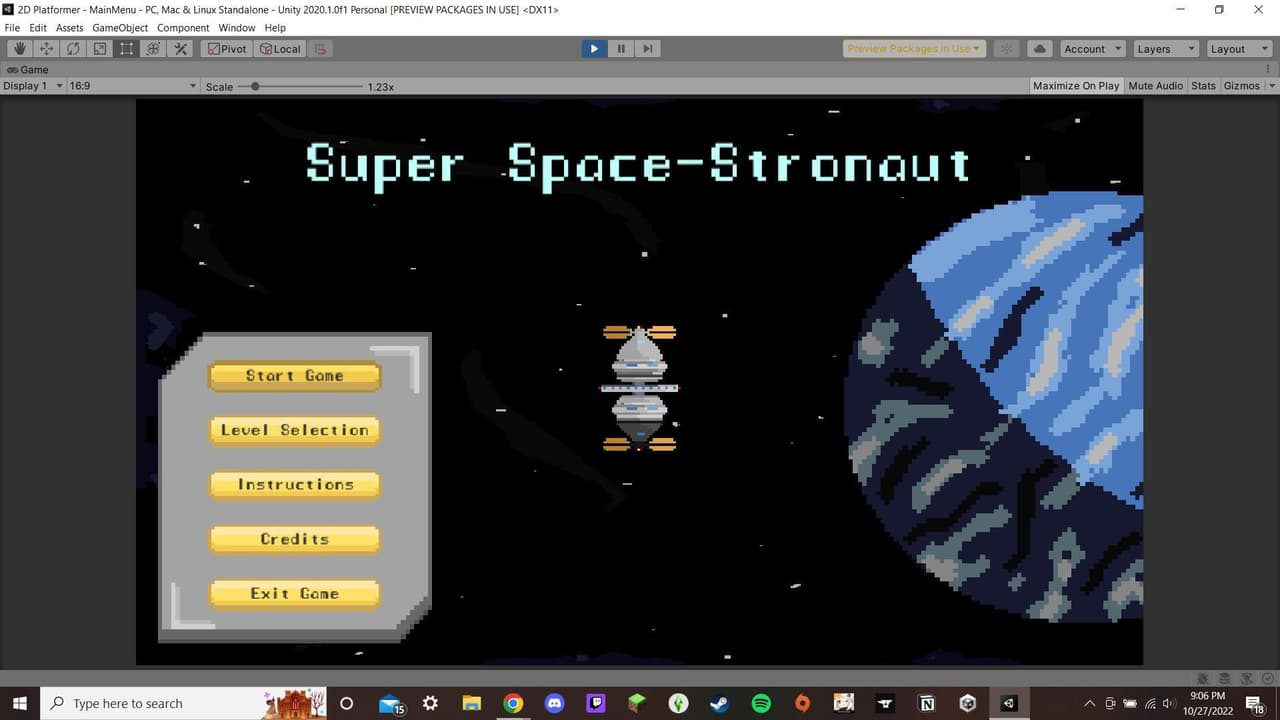
Task: Open the Cloud services icon
Action: [1039, 48]
